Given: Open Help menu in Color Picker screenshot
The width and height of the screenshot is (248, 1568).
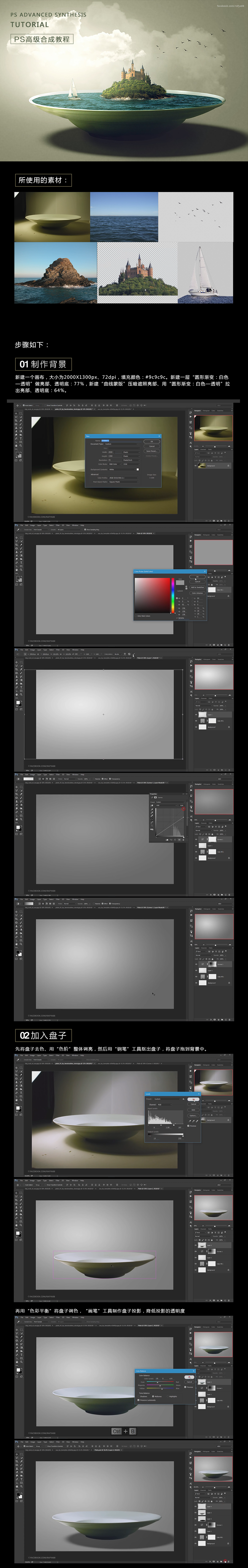Looking at the screenshot, I should tap(82, 525).
